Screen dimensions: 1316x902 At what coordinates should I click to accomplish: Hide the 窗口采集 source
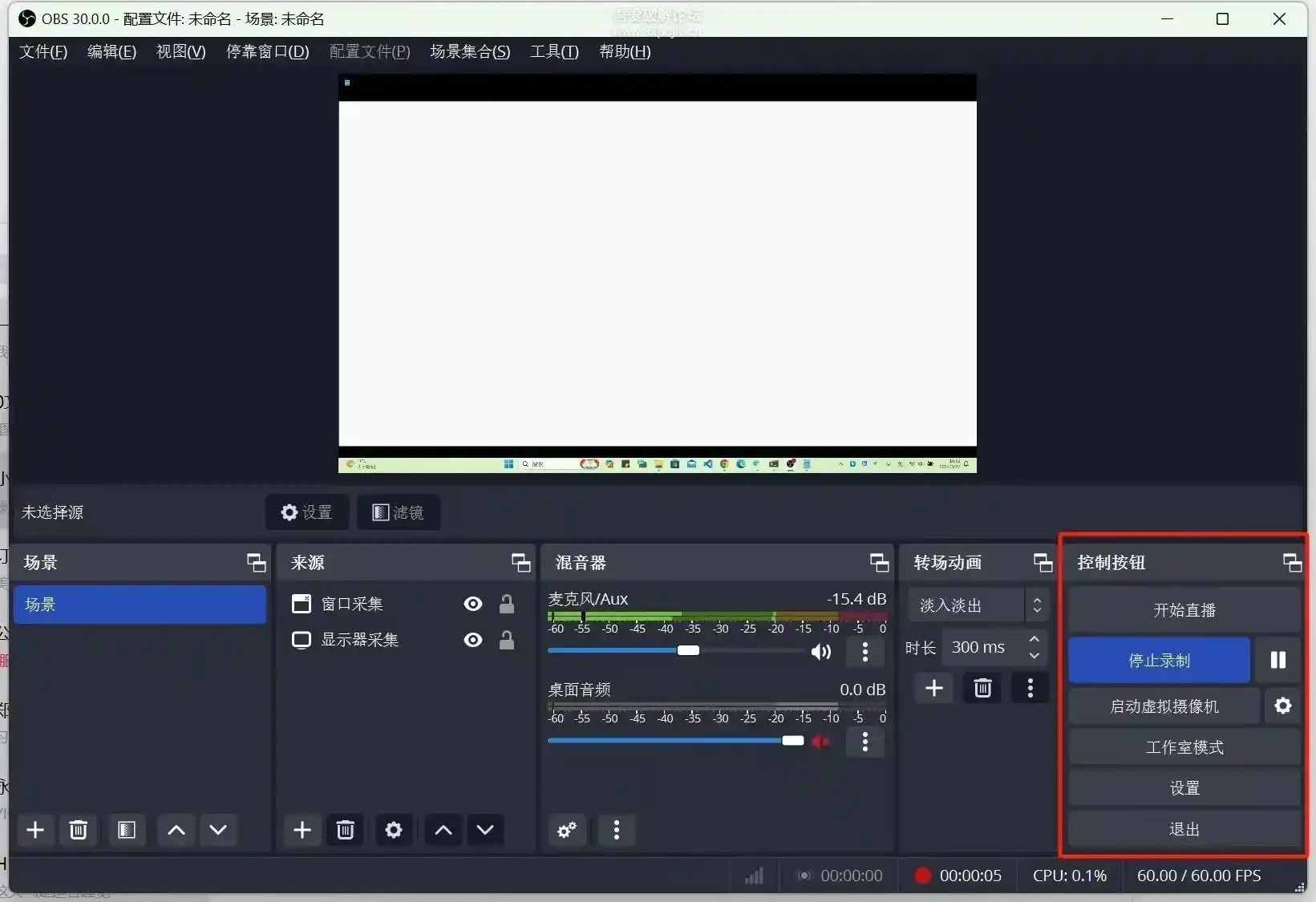472,604
